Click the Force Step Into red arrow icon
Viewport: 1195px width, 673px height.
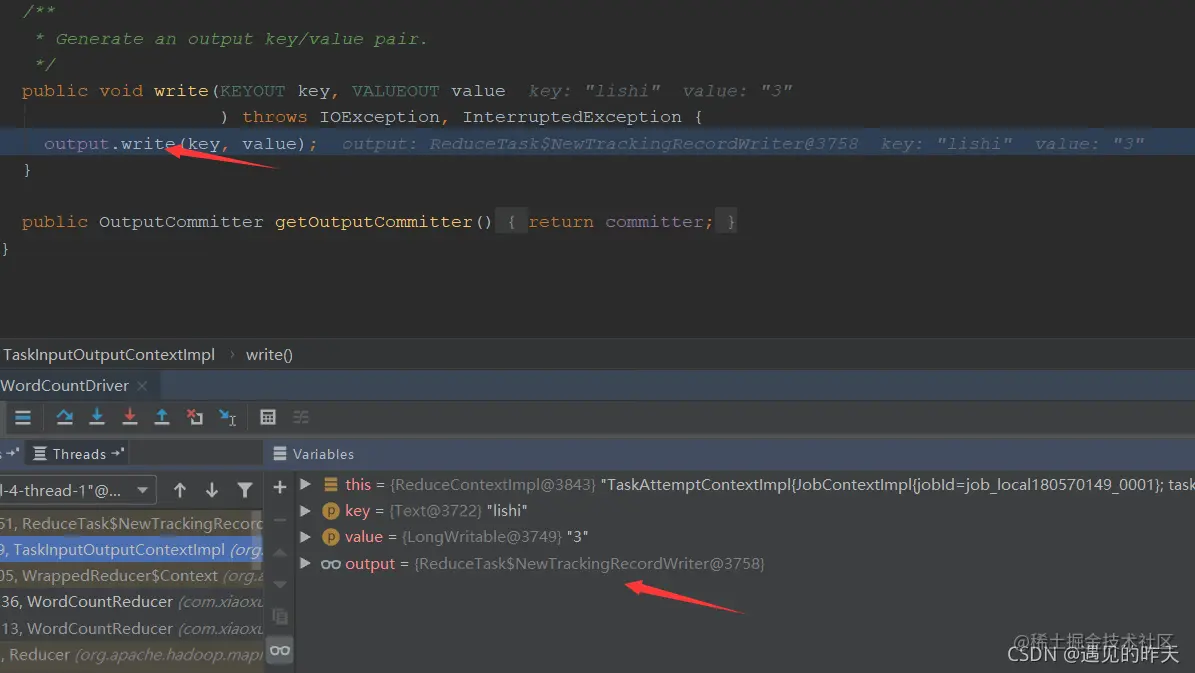(130, 417)
